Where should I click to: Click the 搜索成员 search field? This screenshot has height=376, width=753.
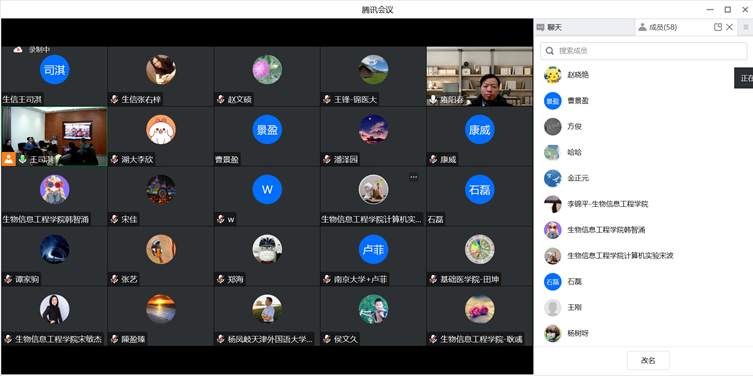[x=644, y=51]
